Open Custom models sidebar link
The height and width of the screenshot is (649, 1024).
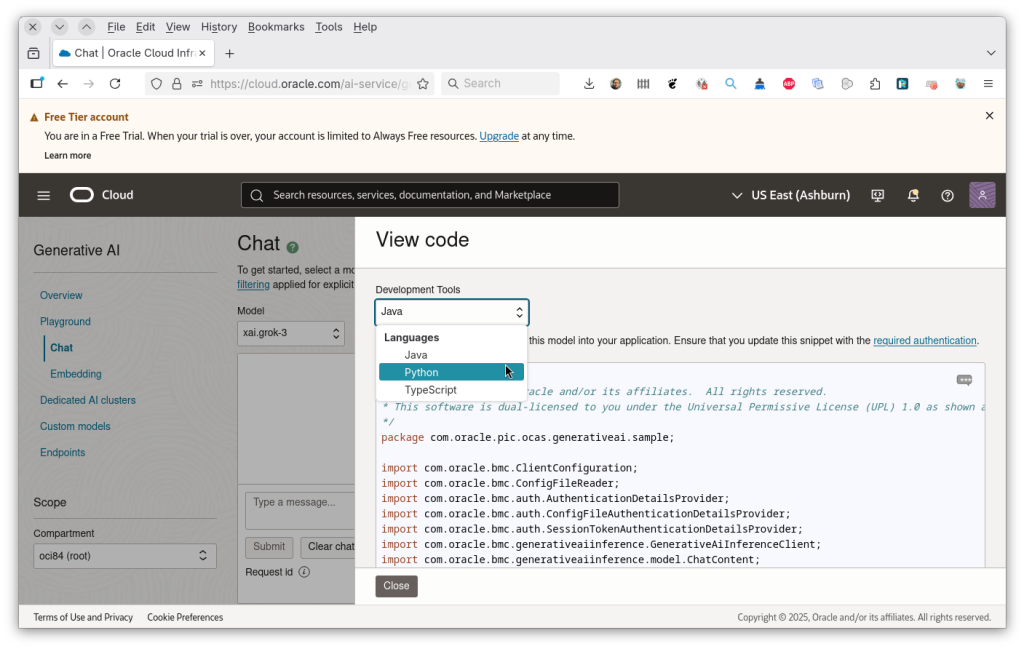75,426
